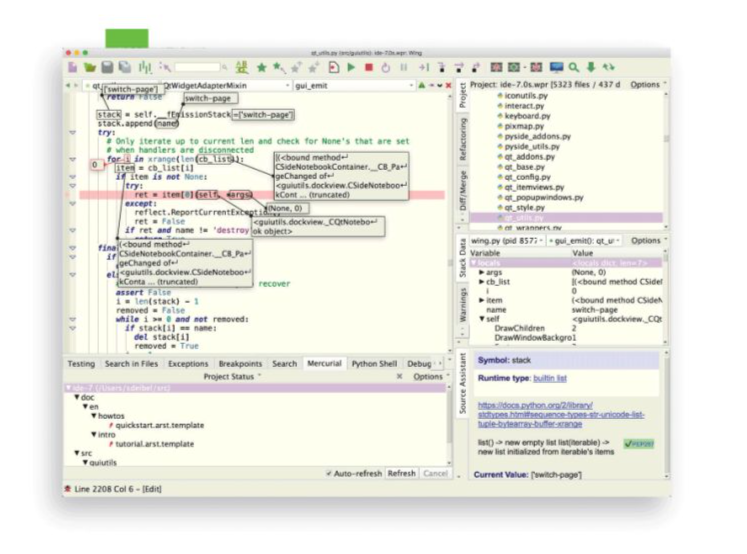Toggle bookmark with the first green star
The height and width of the screenshot is (554, 747).
(262, 68)
